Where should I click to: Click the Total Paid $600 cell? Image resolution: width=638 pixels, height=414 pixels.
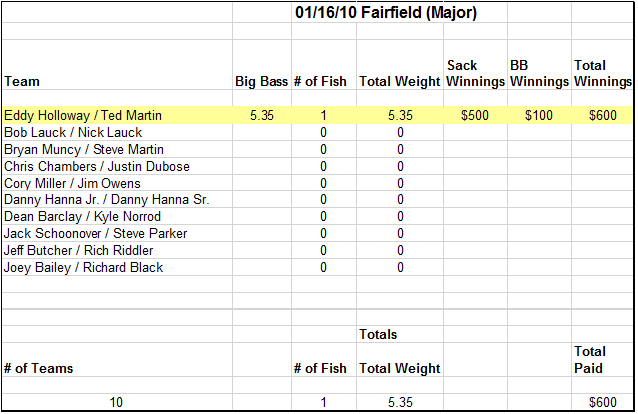click(603, 403)
